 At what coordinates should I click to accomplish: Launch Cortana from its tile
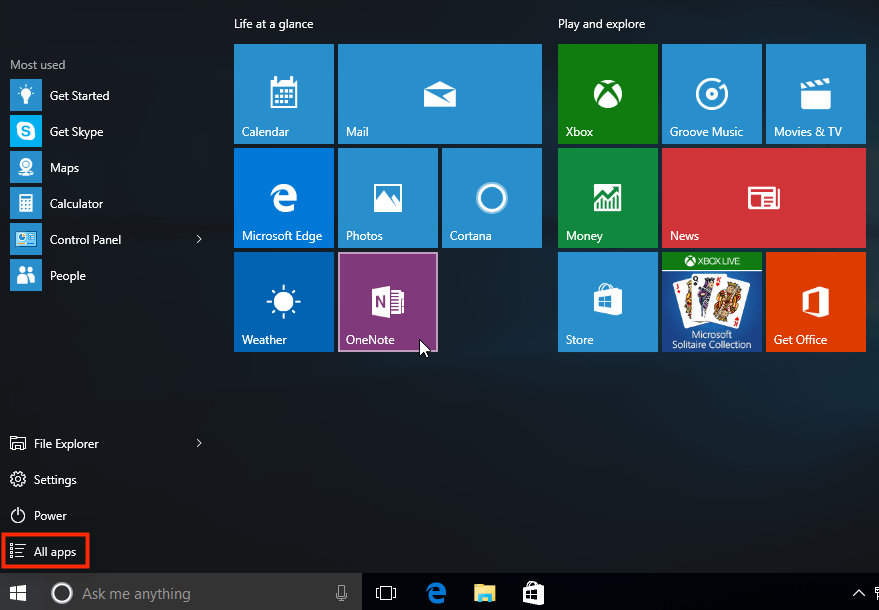[x=491, y=197]
